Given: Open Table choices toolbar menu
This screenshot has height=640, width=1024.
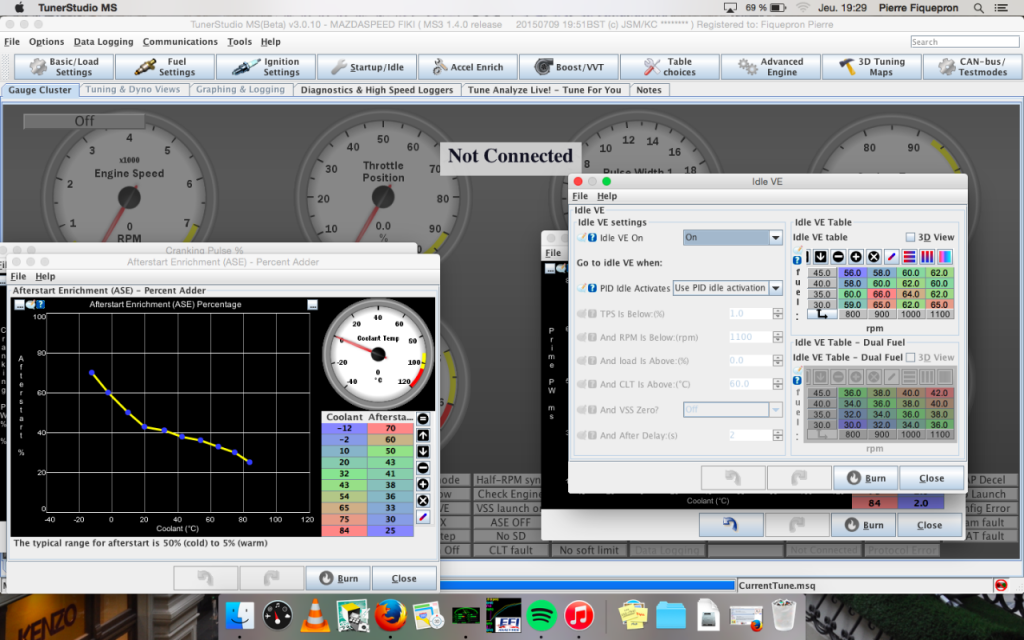Looking at the screenshot, I should tap(669, 67).
